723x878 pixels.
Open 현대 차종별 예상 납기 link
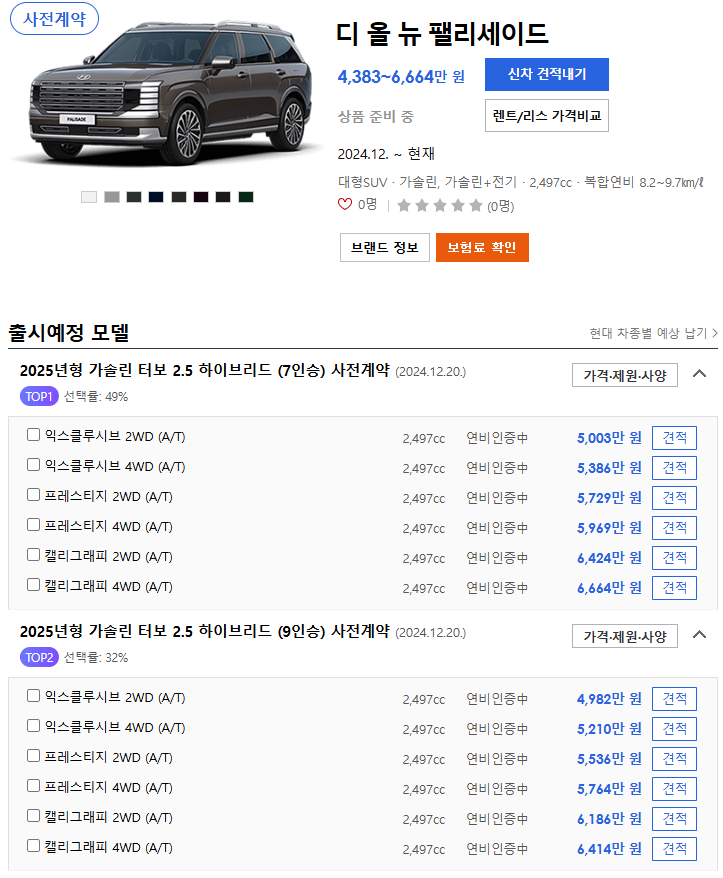654,333
